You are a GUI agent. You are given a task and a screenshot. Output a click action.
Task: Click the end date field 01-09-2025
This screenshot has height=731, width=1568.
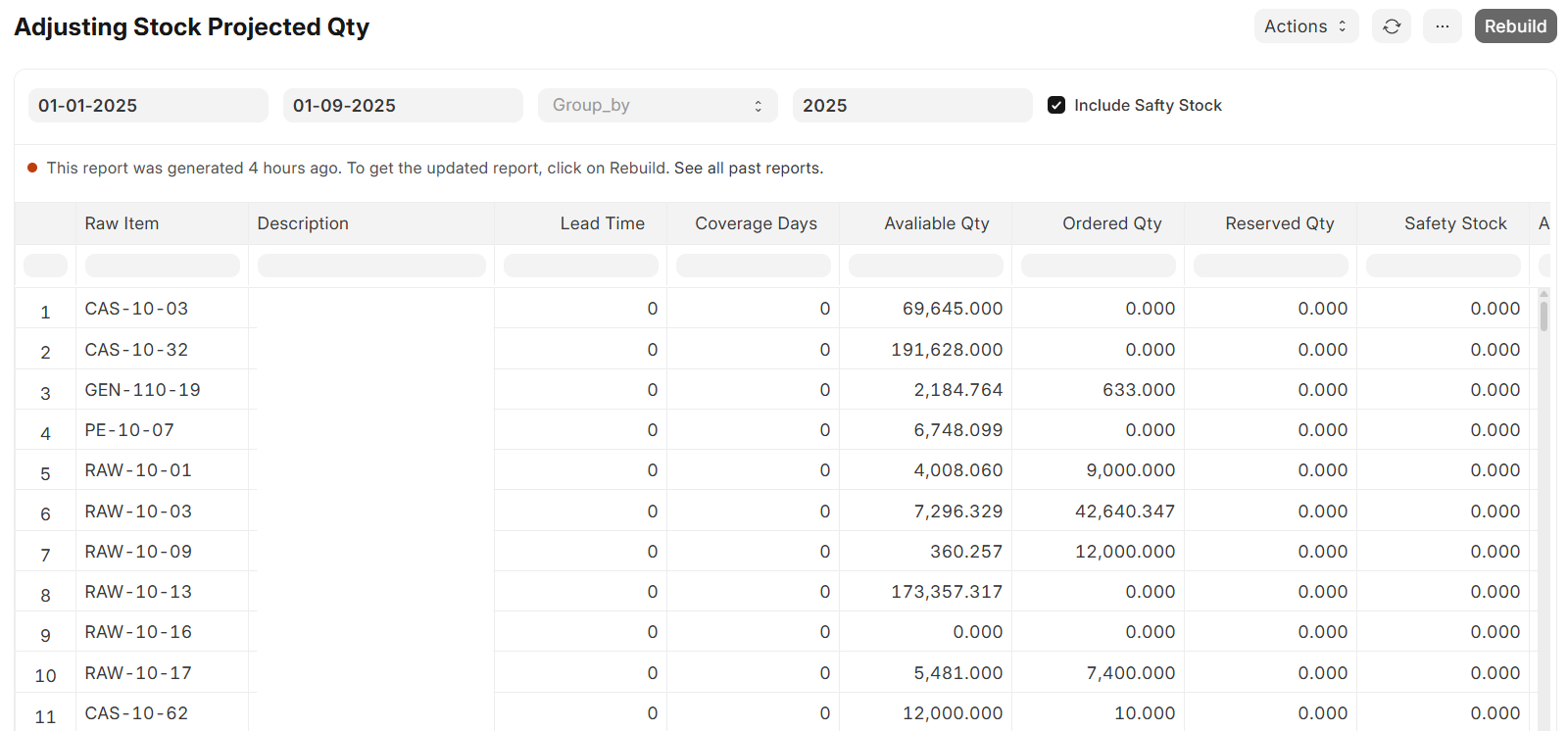coord(403,105)
